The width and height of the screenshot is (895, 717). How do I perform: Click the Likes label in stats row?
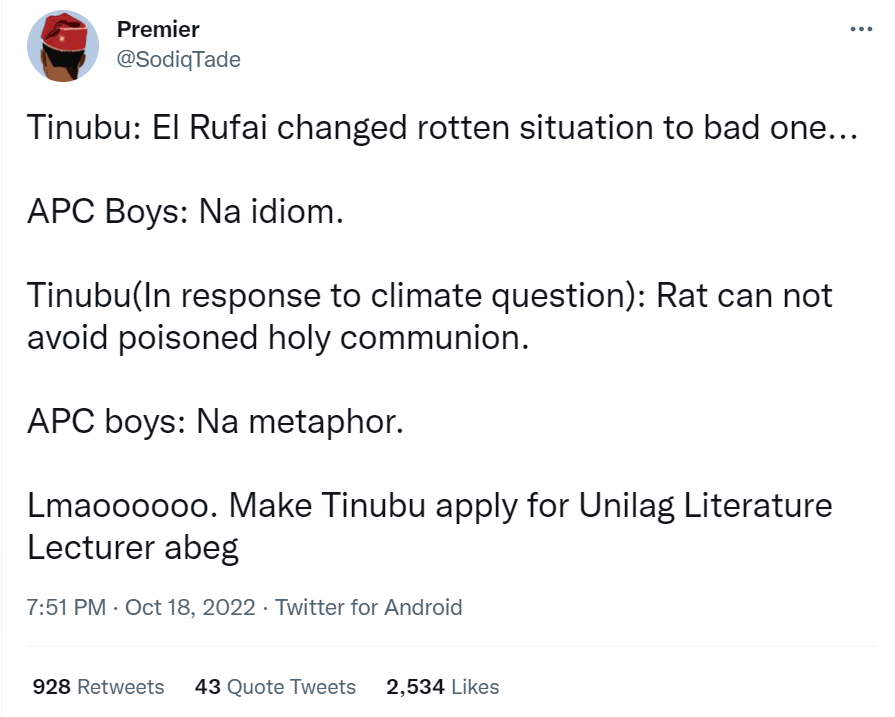point(474,687)
